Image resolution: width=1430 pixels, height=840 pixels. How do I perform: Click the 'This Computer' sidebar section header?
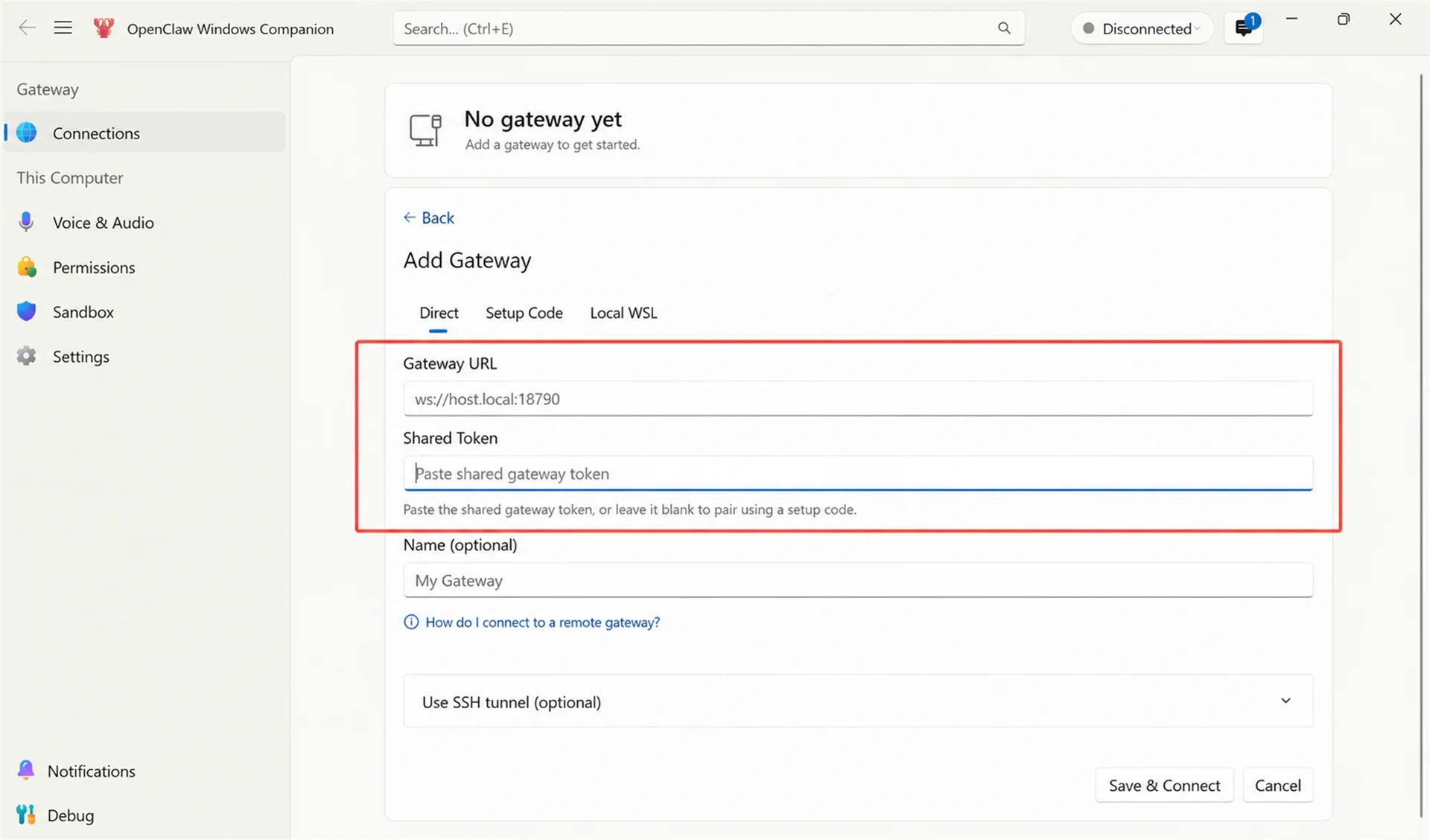point(70,178)
